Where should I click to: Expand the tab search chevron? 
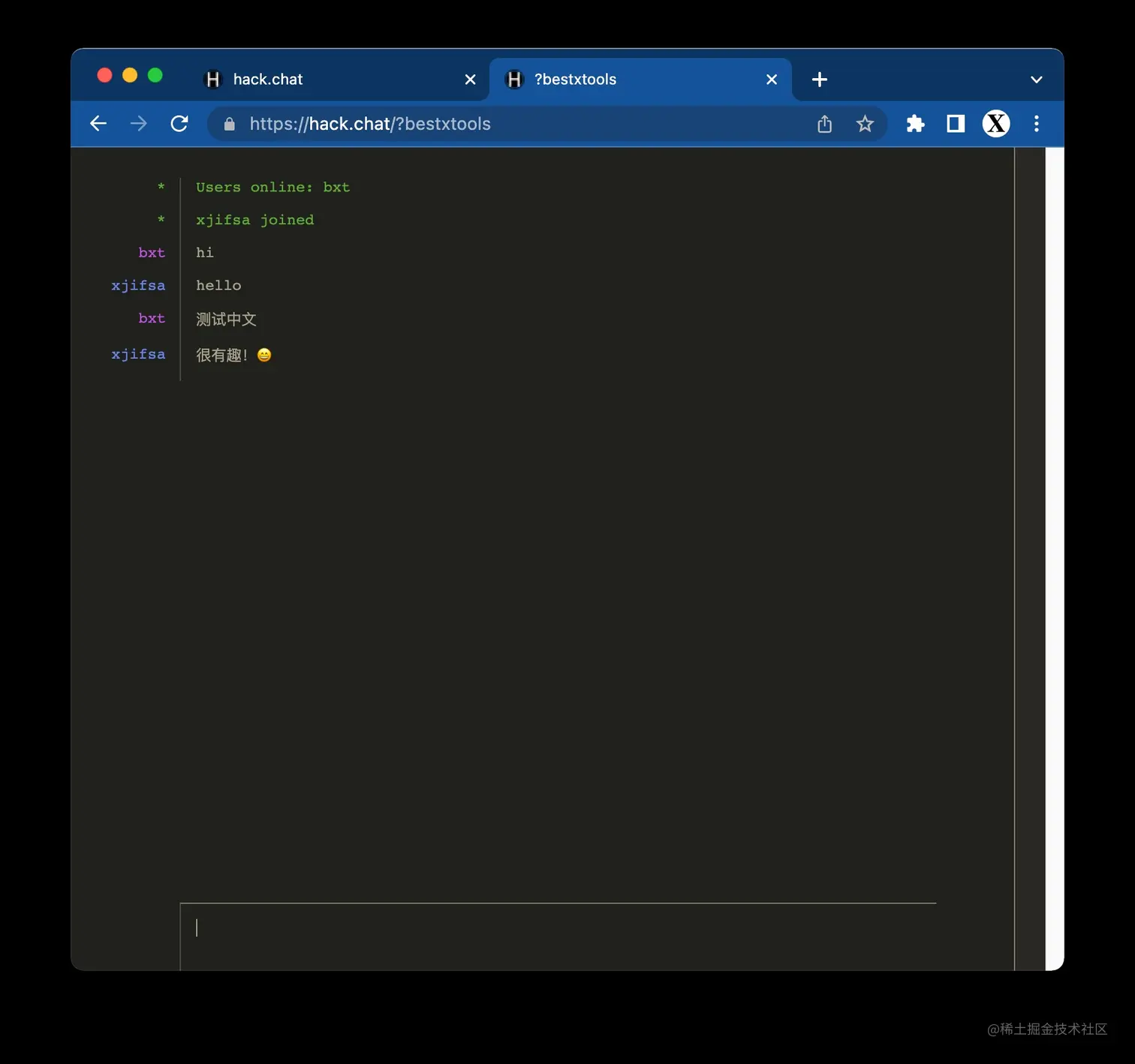point(1037,80)
